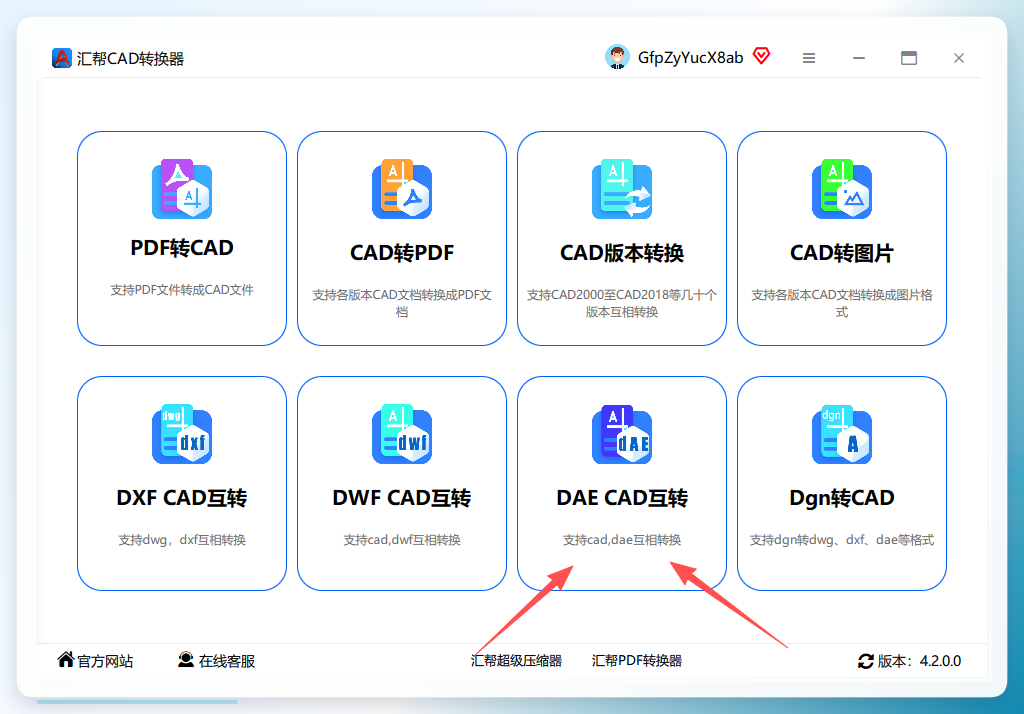The width and height of the screenshot is (1024, 714).
Task: Click the customer service headset icon
Action: click(x=185, y=660)
